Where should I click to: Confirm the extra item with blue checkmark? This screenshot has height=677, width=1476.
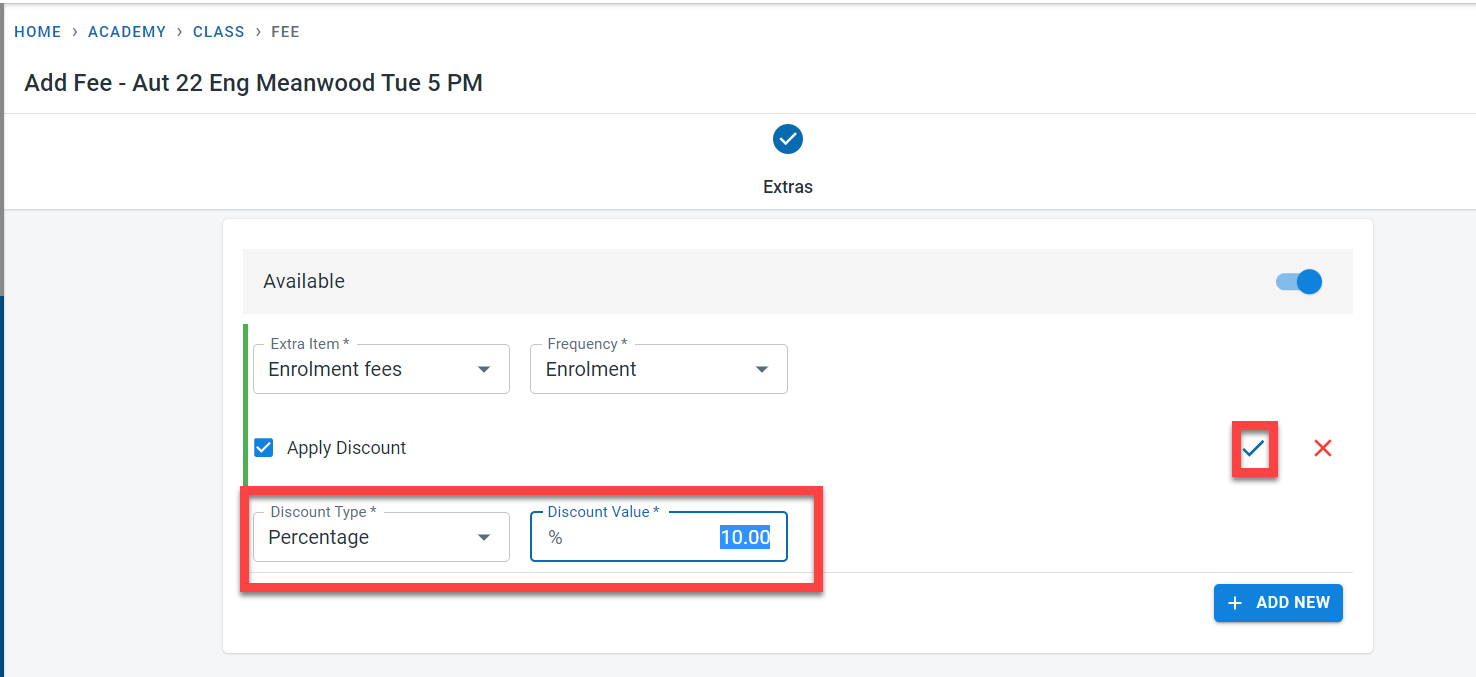pyautogui.click(x=1253, y=449)
